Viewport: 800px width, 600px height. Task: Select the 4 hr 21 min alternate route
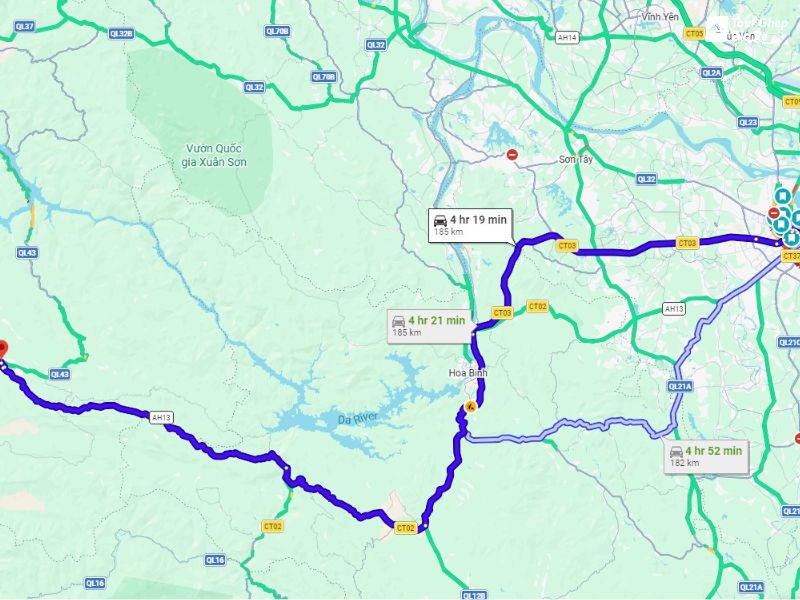(429, 326)
